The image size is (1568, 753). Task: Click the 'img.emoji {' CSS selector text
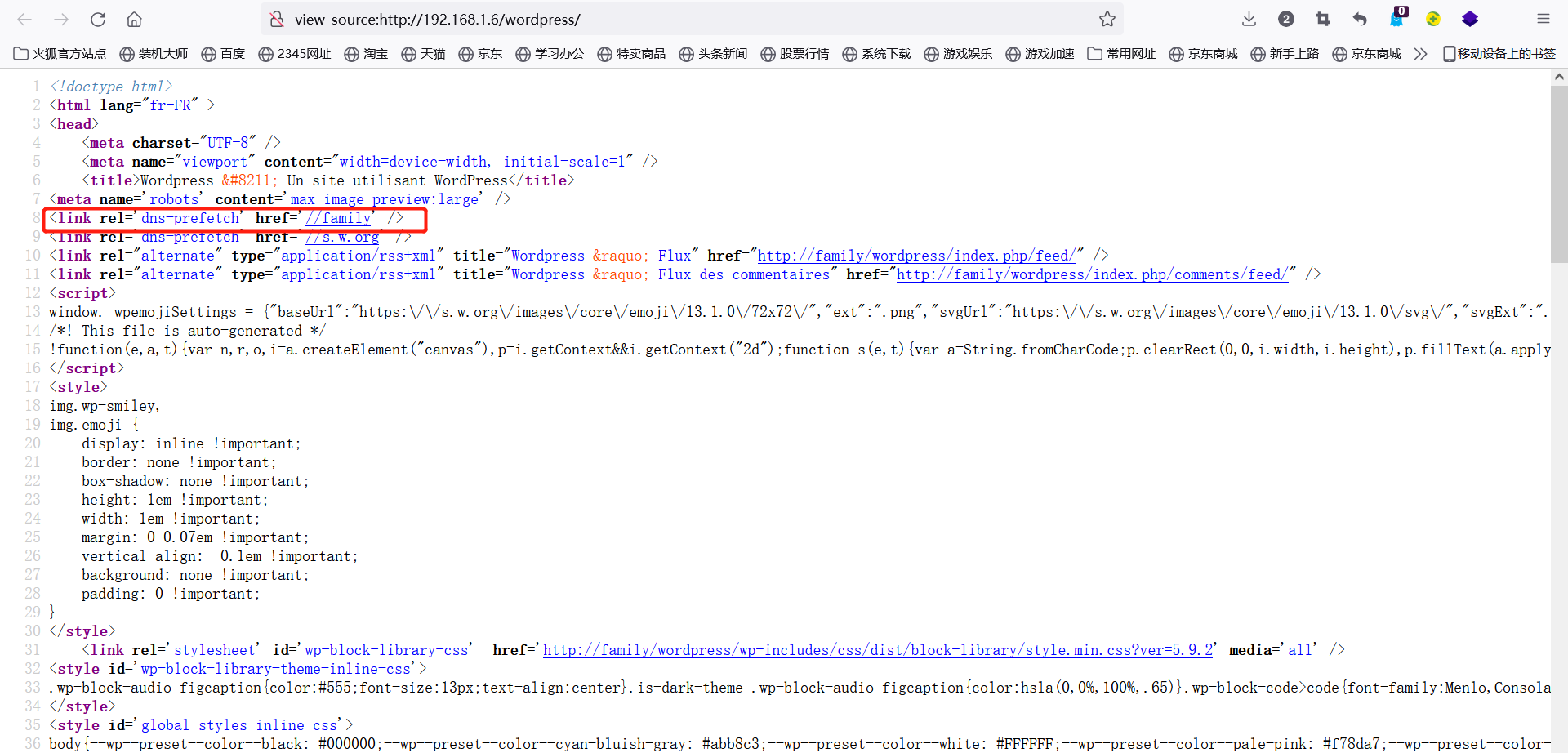point(94,425)
